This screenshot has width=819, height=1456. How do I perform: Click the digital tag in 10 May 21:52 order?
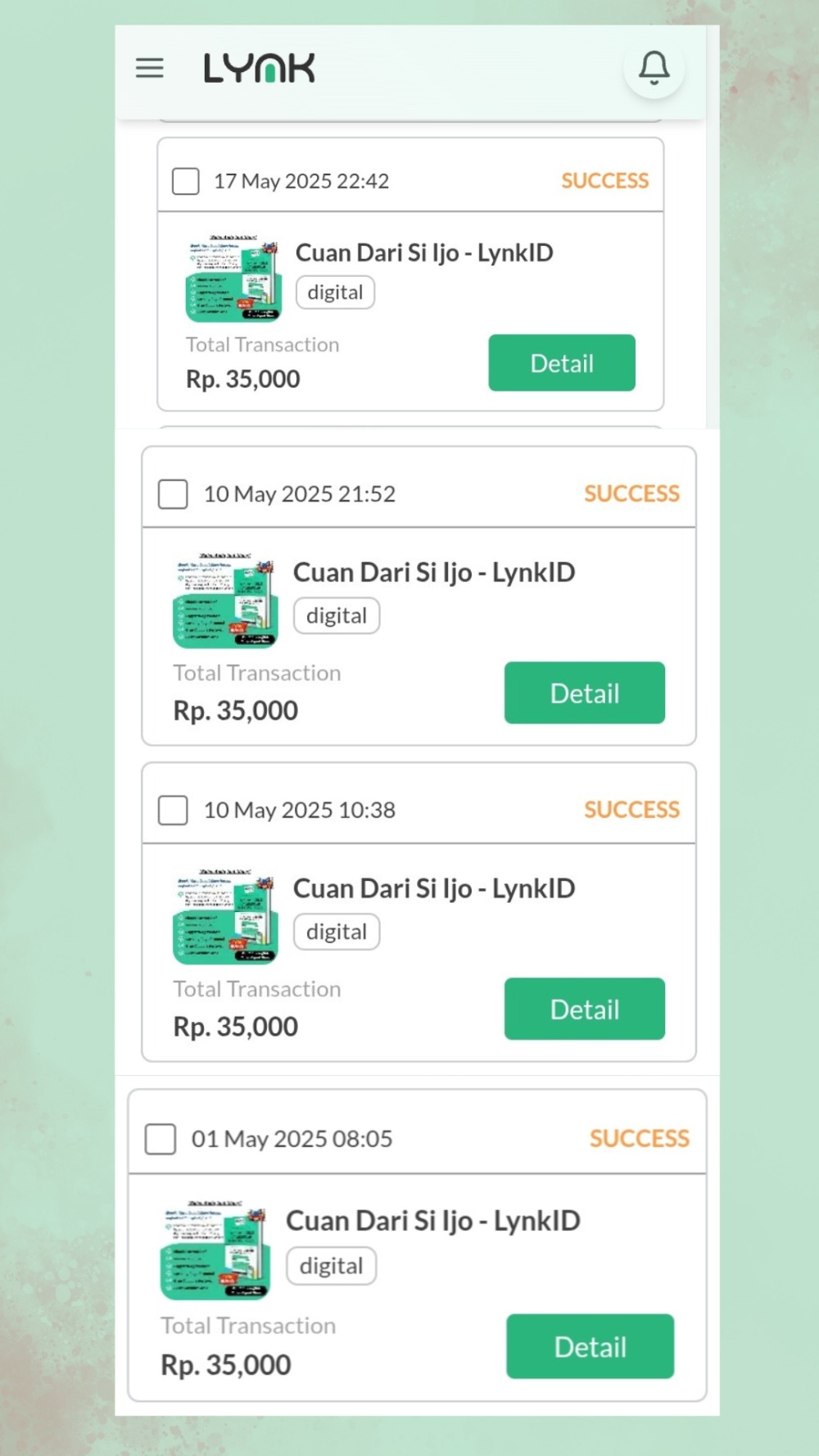pos(337,616)
